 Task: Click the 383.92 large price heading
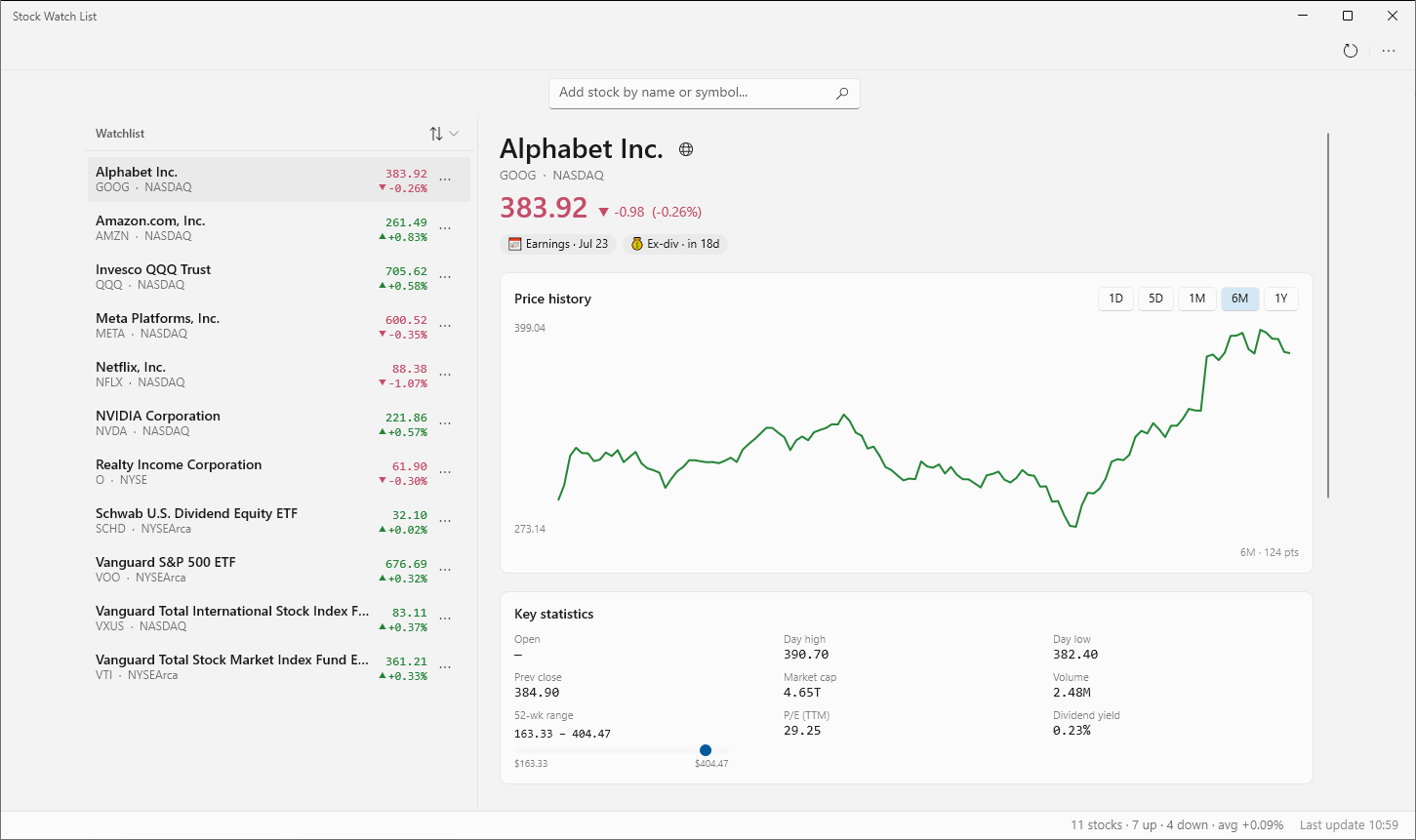(544, 209)
